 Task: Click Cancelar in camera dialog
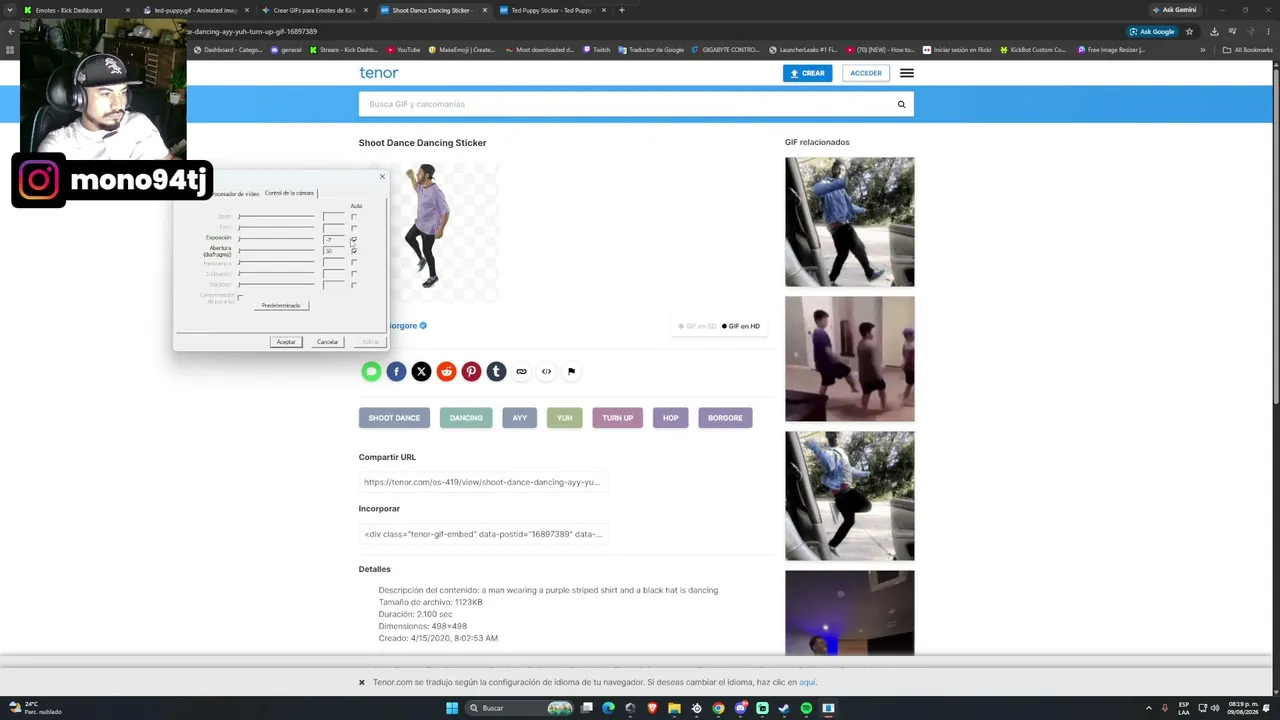coord(327,342)
